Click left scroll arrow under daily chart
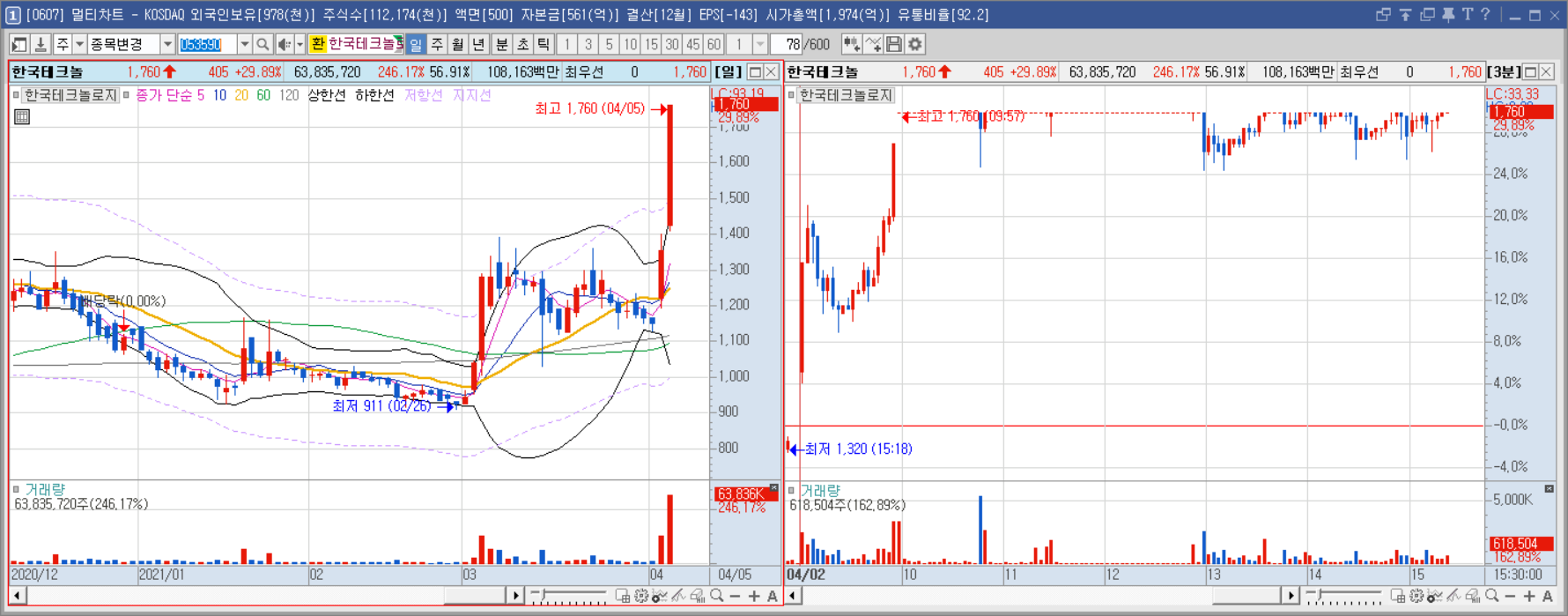 (18, 597)
